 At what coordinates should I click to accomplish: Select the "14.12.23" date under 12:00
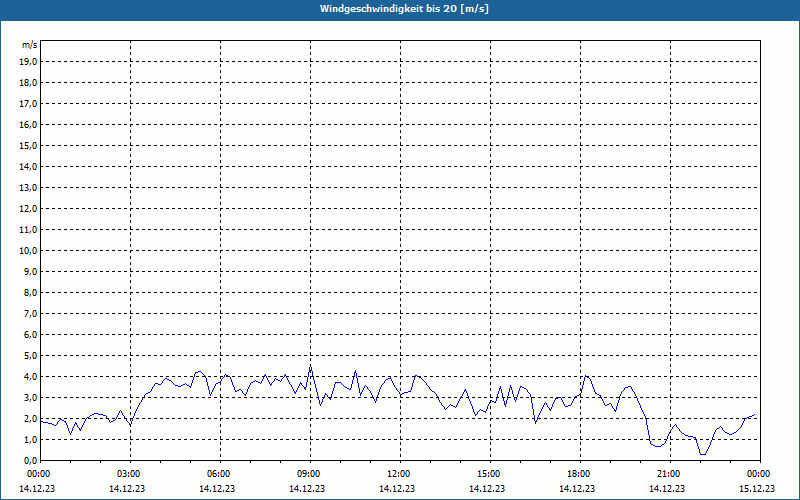[397, 488]
